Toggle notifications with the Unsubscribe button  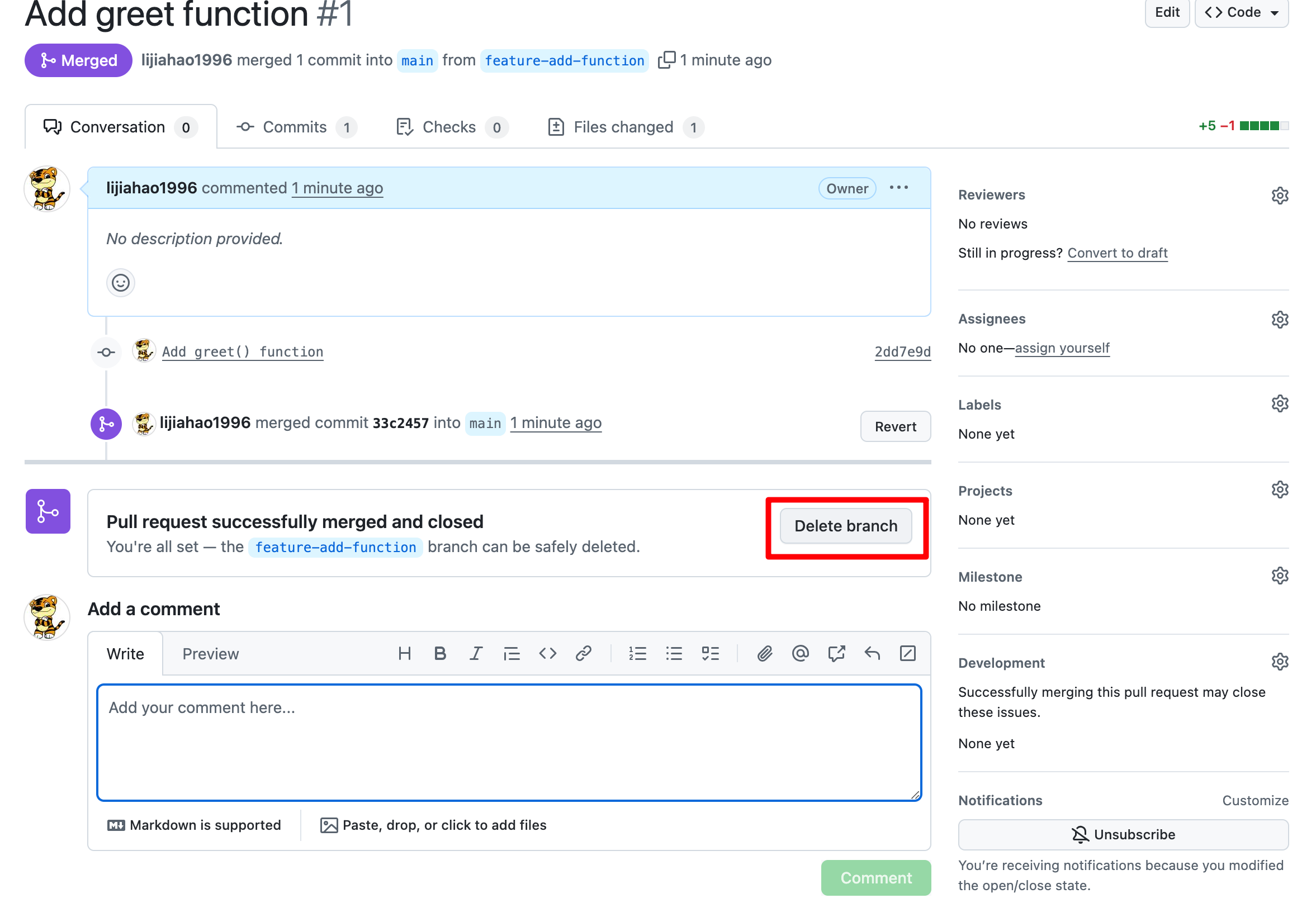click(x=1123, y=834)
